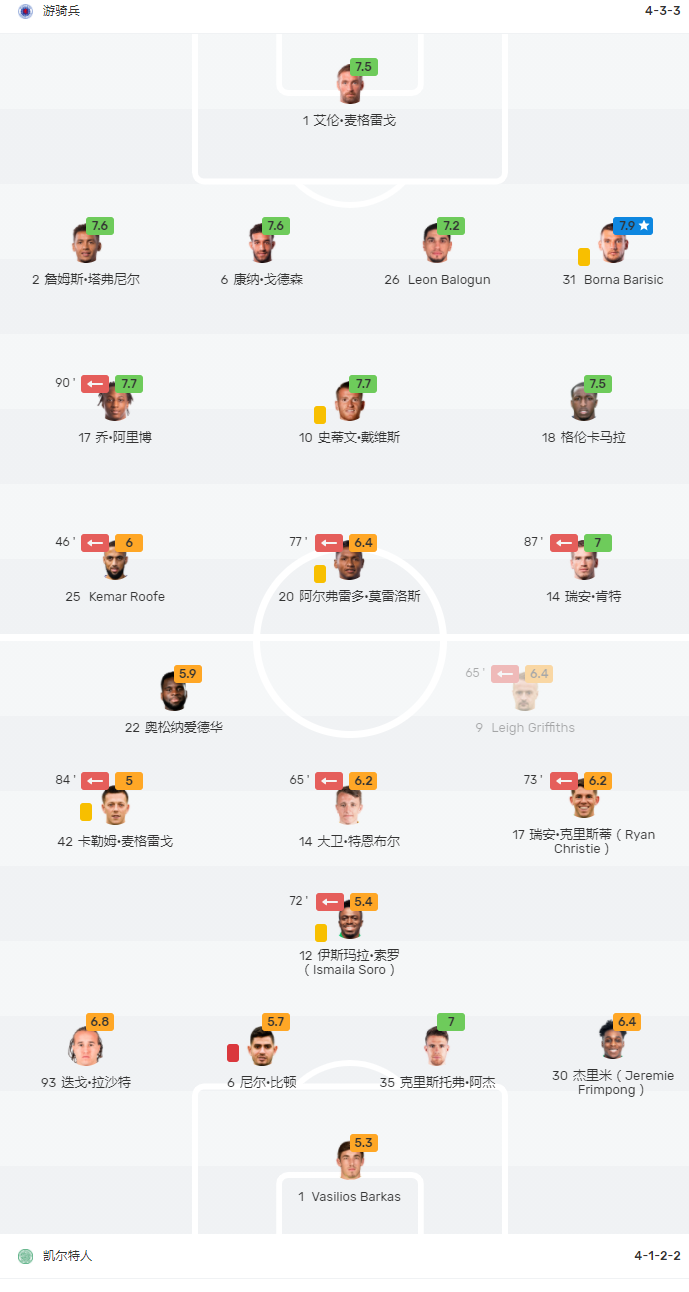Click 詹姆斯·塔弗尼尔's 7.6 rating badge

[100, 226]
